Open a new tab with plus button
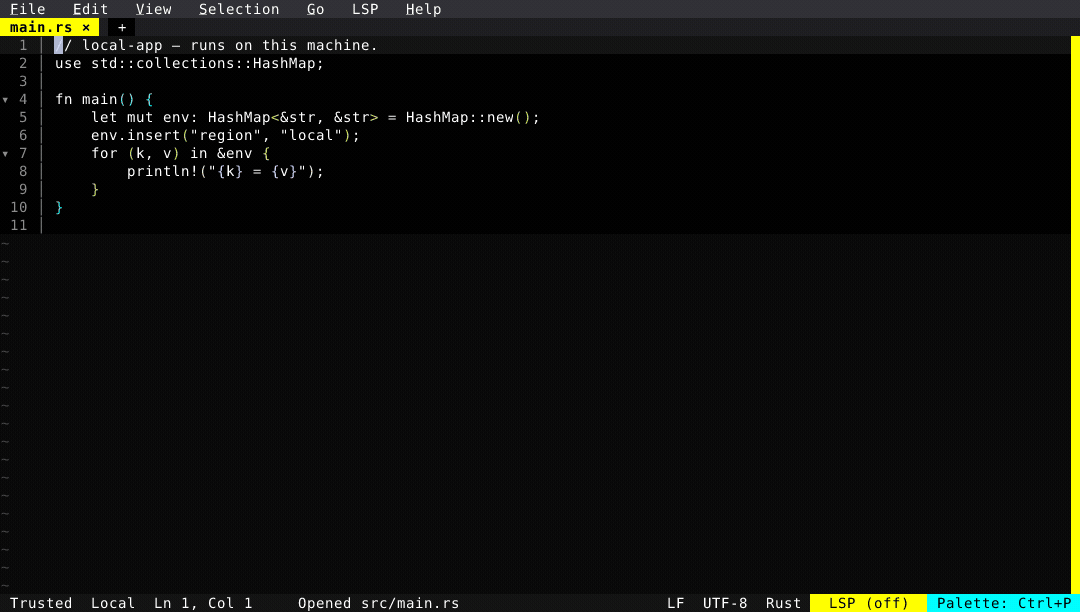The image size is (1080, 612). tap(122, 28)
